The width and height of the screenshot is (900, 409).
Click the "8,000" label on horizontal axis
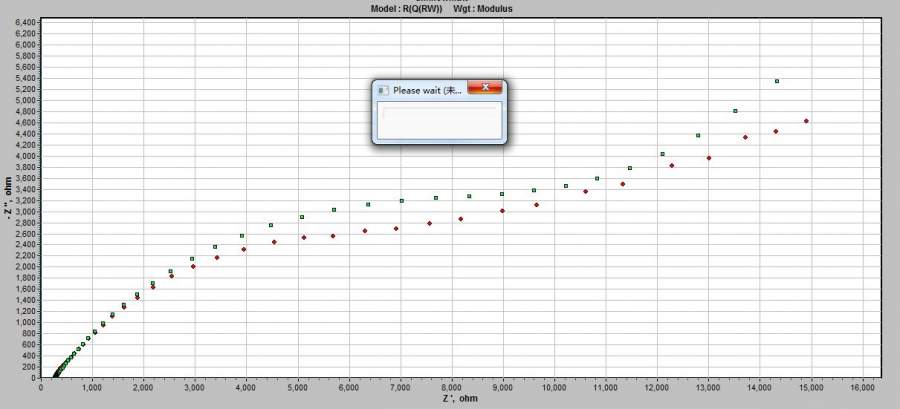(x=452, y=388)
